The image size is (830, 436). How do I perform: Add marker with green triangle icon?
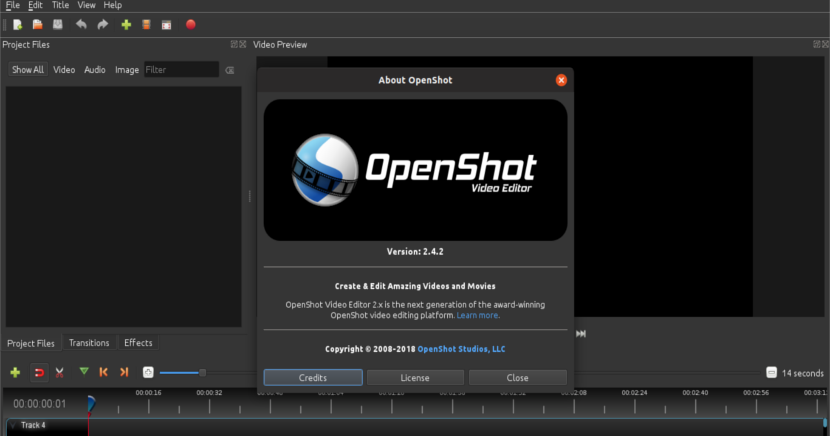tap(84, 372)
